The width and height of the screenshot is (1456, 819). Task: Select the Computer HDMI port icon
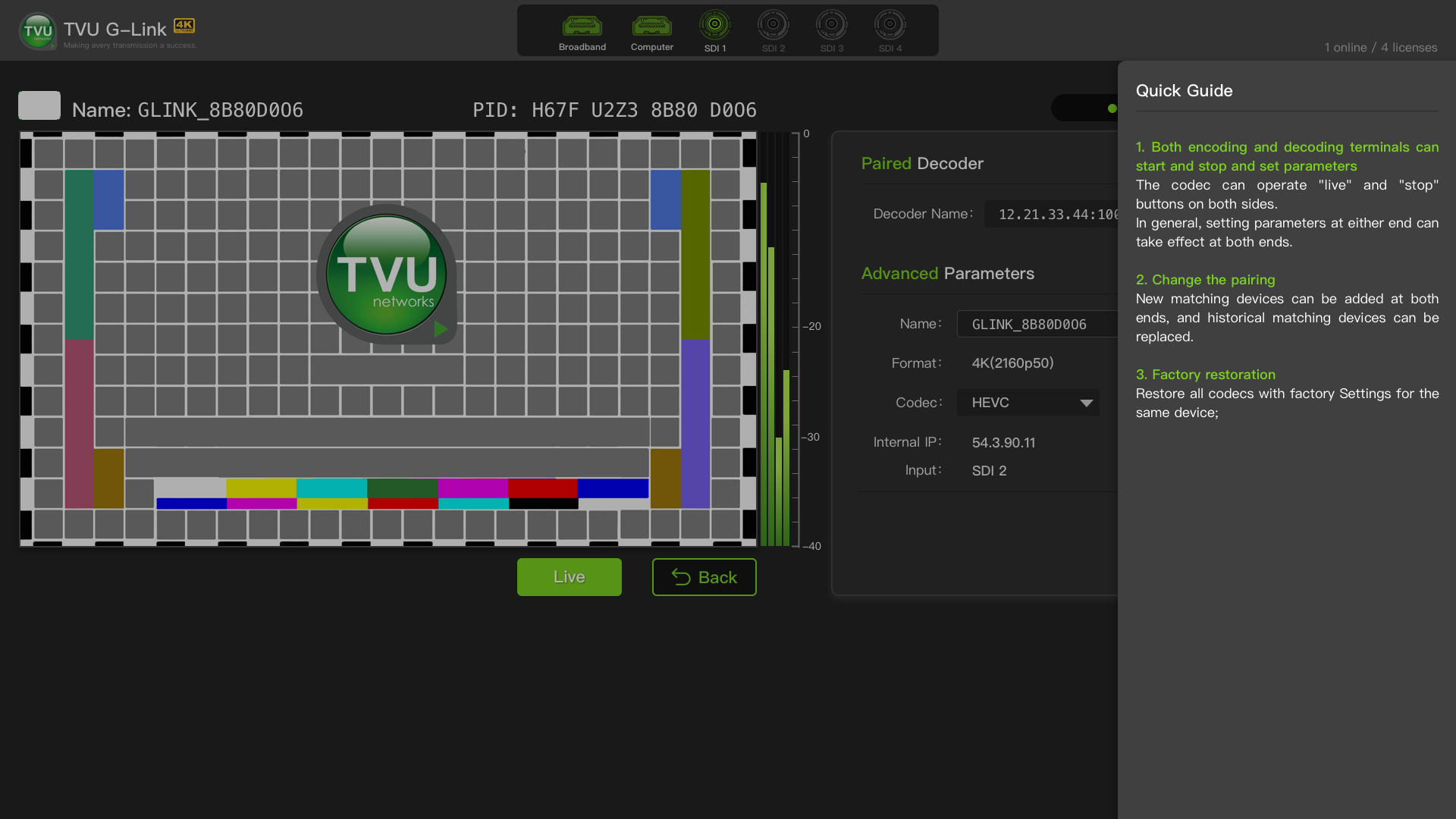click(x=651, y=27)
